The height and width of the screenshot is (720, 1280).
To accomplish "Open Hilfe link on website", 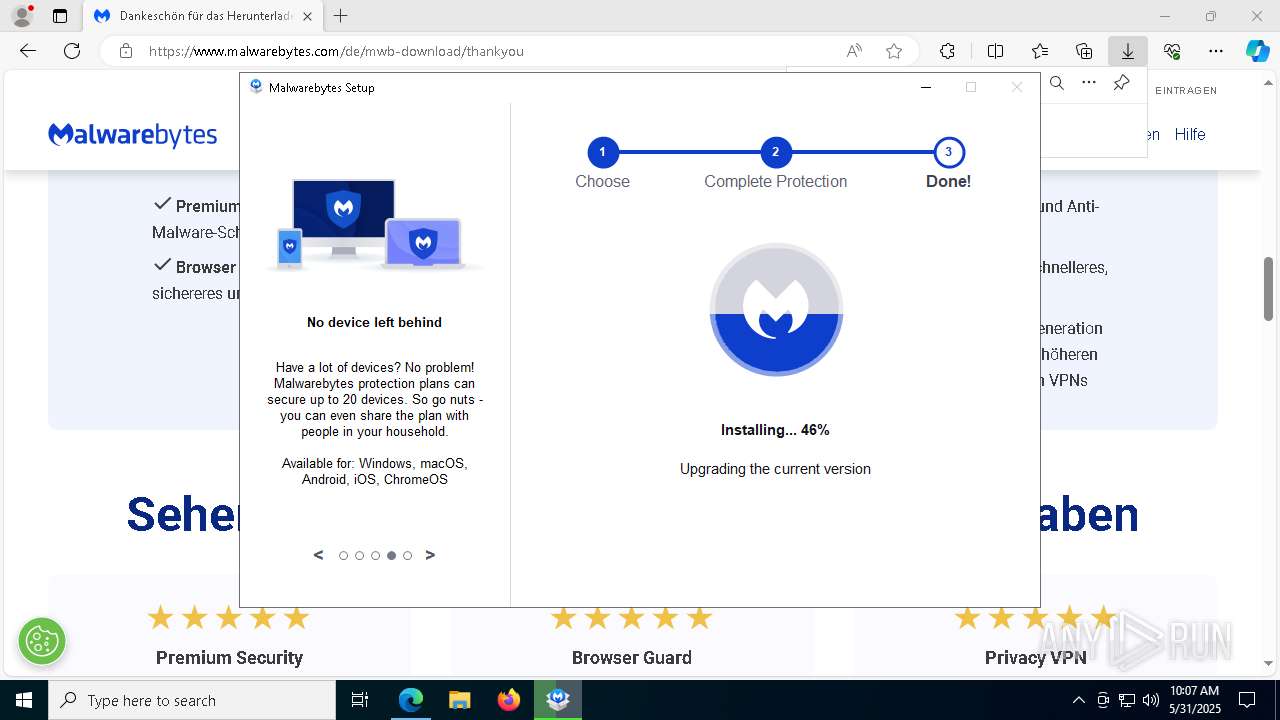I will pos(1190,134).
